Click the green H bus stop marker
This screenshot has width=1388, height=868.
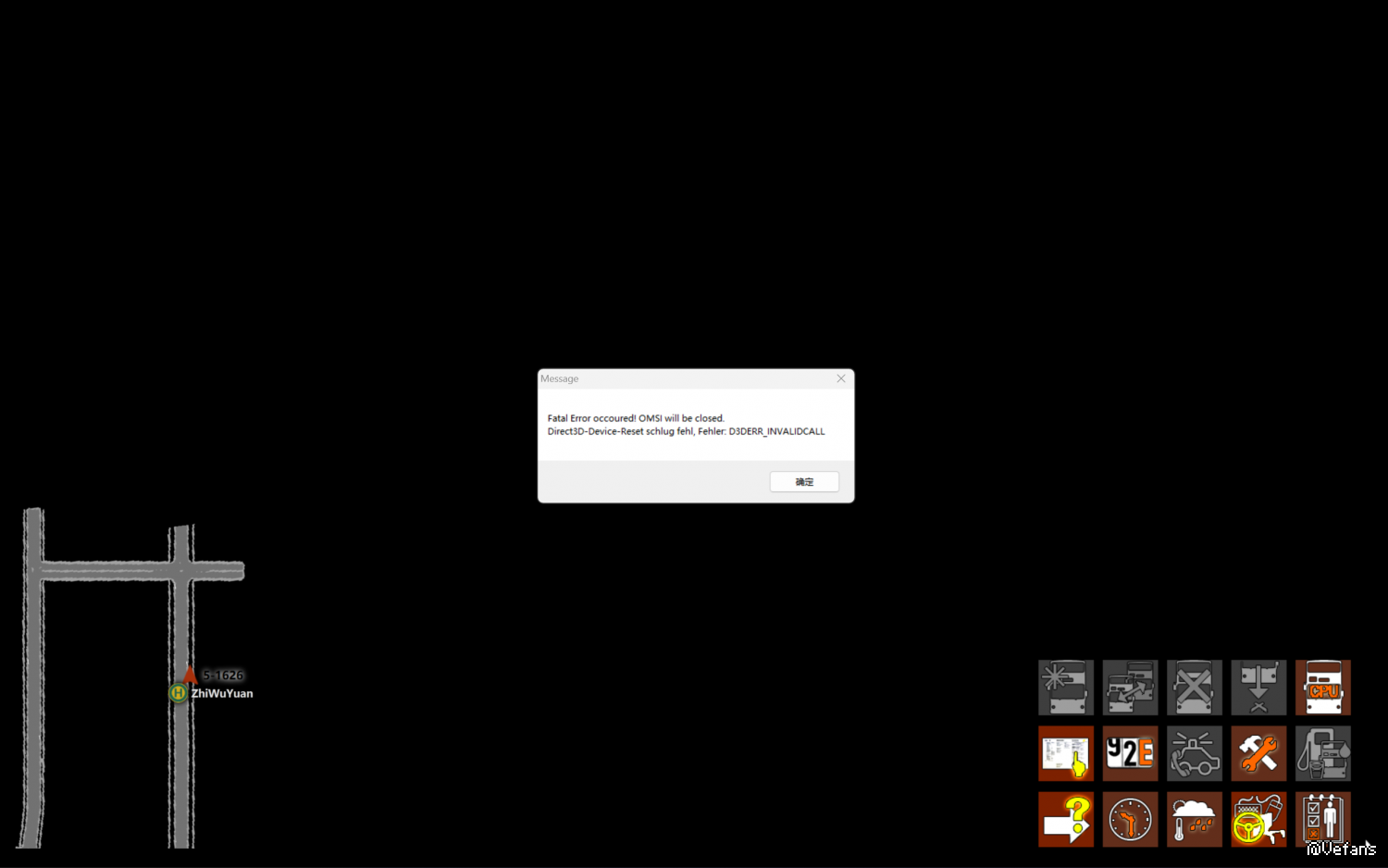click(x=179, y=693)
